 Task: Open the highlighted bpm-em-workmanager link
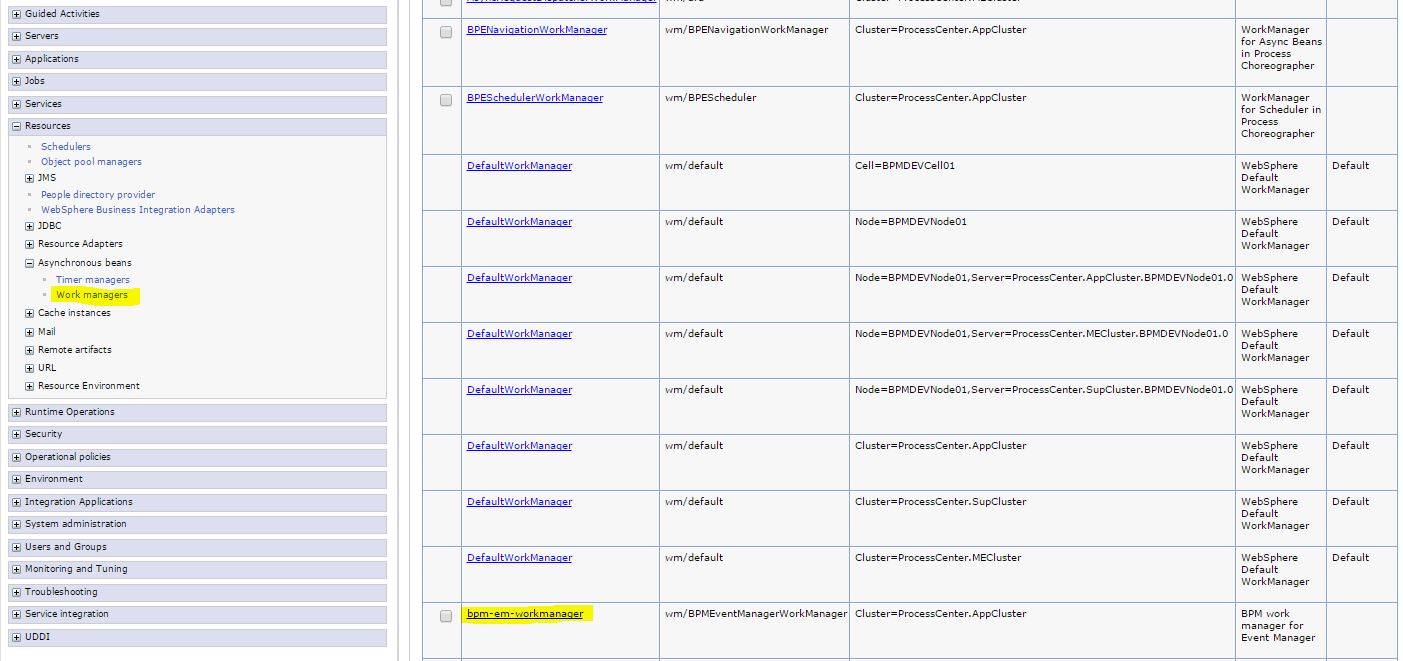[x=525, y=614]
